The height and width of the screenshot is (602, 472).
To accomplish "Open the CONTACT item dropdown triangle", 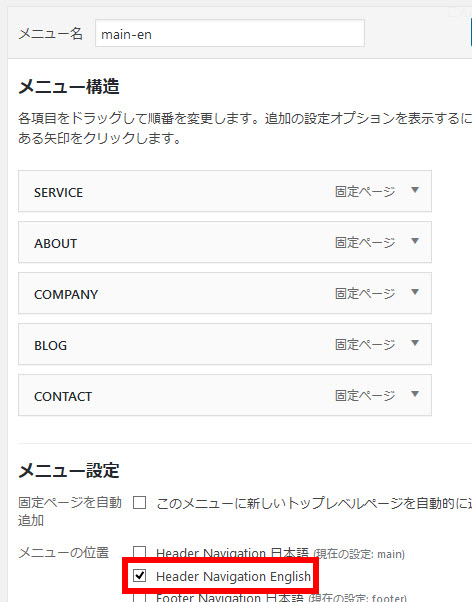I will [415, 394].
